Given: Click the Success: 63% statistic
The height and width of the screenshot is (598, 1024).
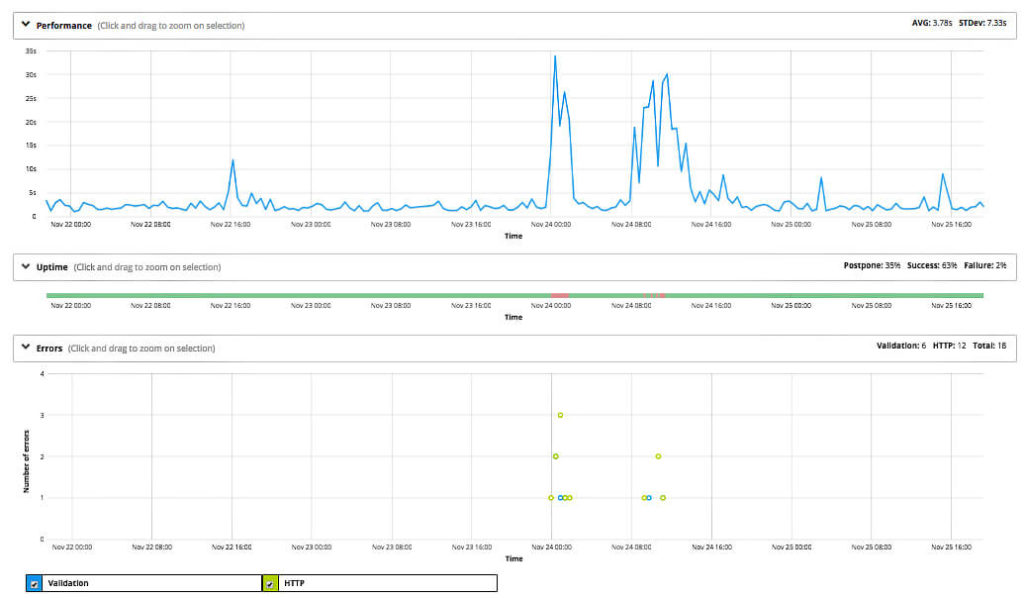Looking at the screenshot, I should click(x=932, y=266).
